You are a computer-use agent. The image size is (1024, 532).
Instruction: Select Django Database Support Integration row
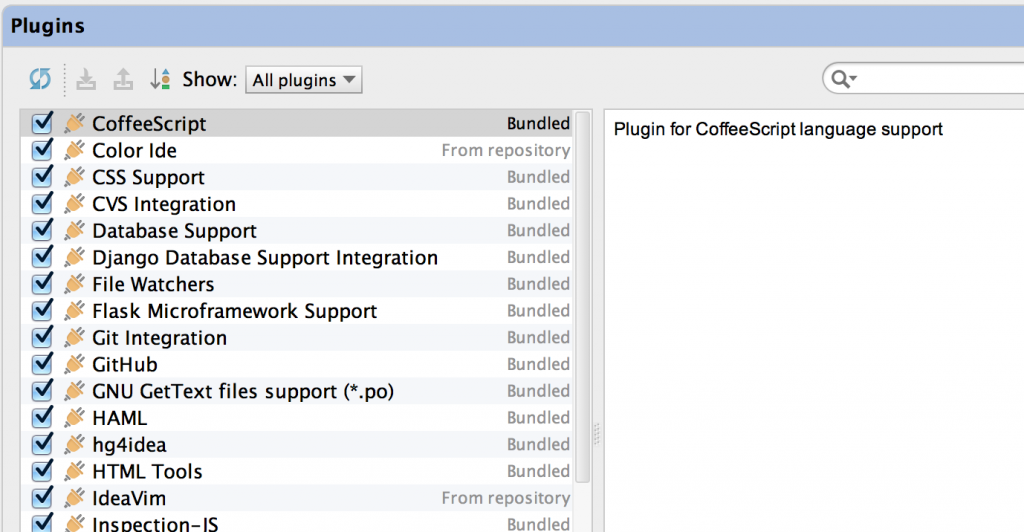coord(296,257)
